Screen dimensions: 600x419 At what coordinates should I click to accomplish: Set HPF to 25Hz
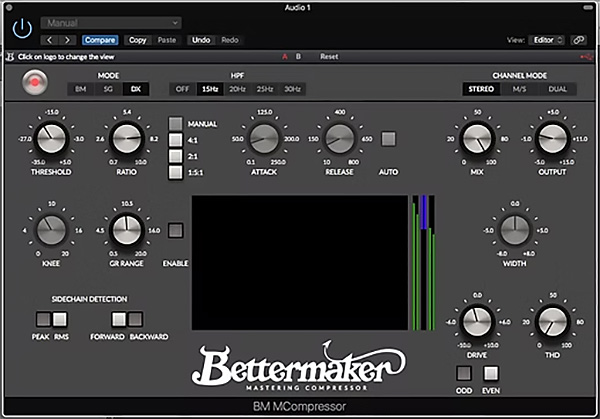pos(265,89)
